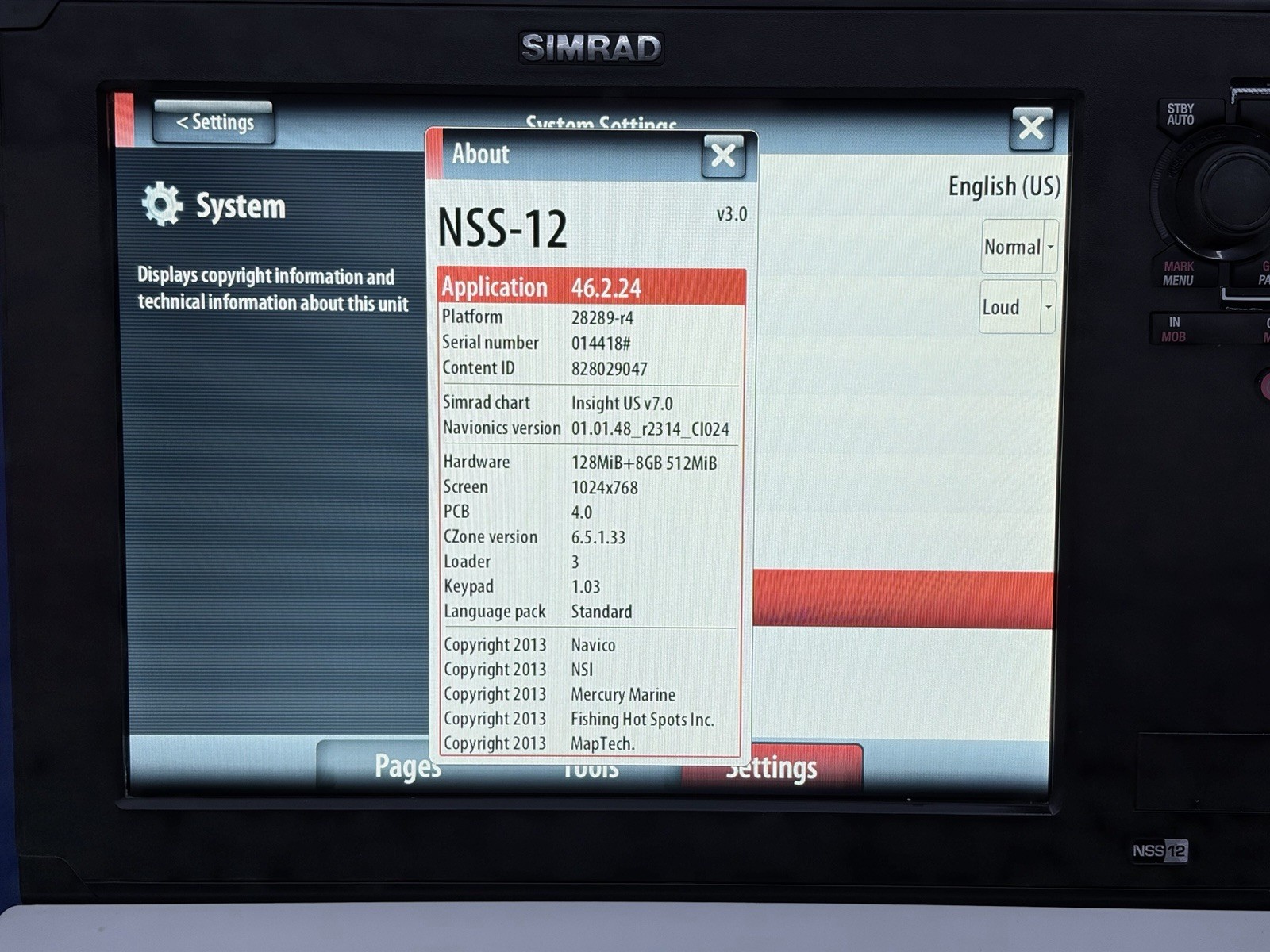Select the Settings tab
The image size is (1270, 952).
tap(772, 766)
